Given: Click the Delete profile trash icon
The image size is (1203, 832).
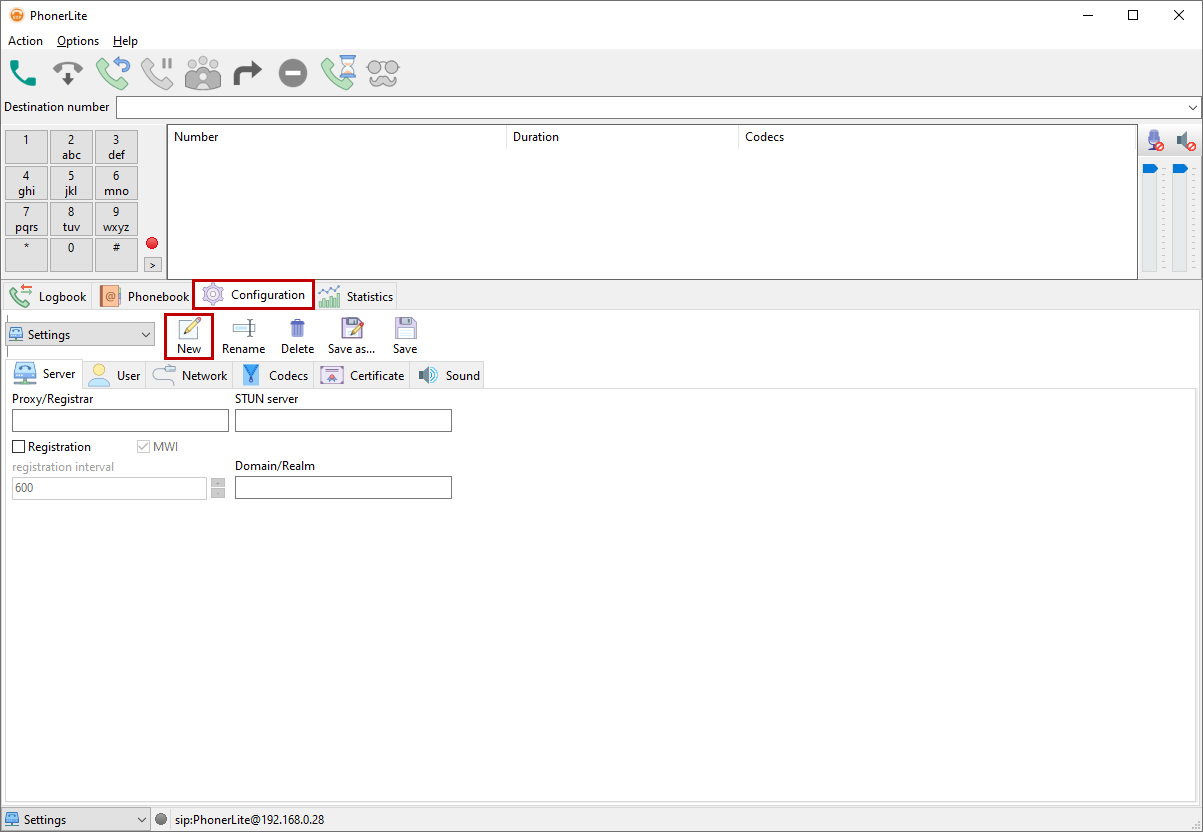Looking at the screenshot, I should [x=297, y=336].
